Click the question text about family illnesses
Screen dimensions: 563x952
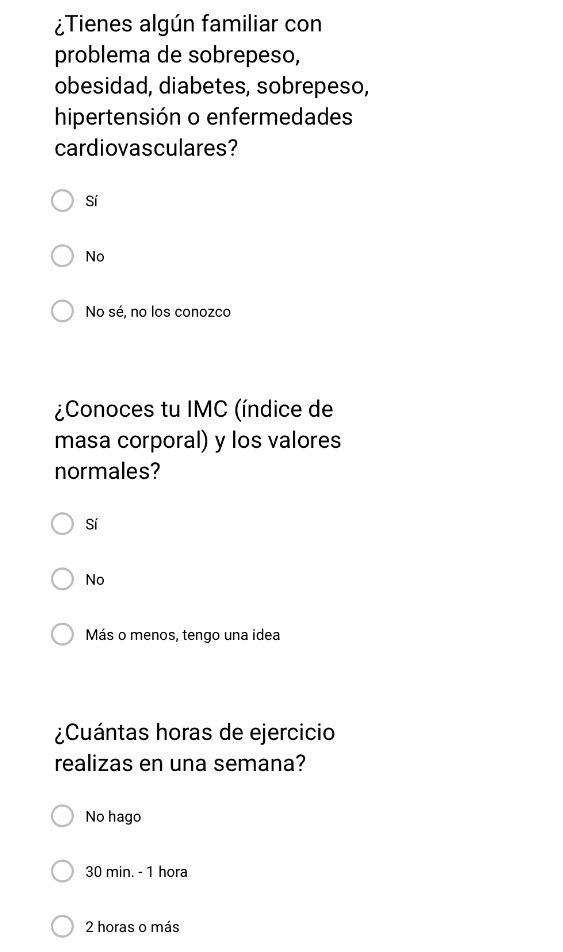click(x=211, y=86)
